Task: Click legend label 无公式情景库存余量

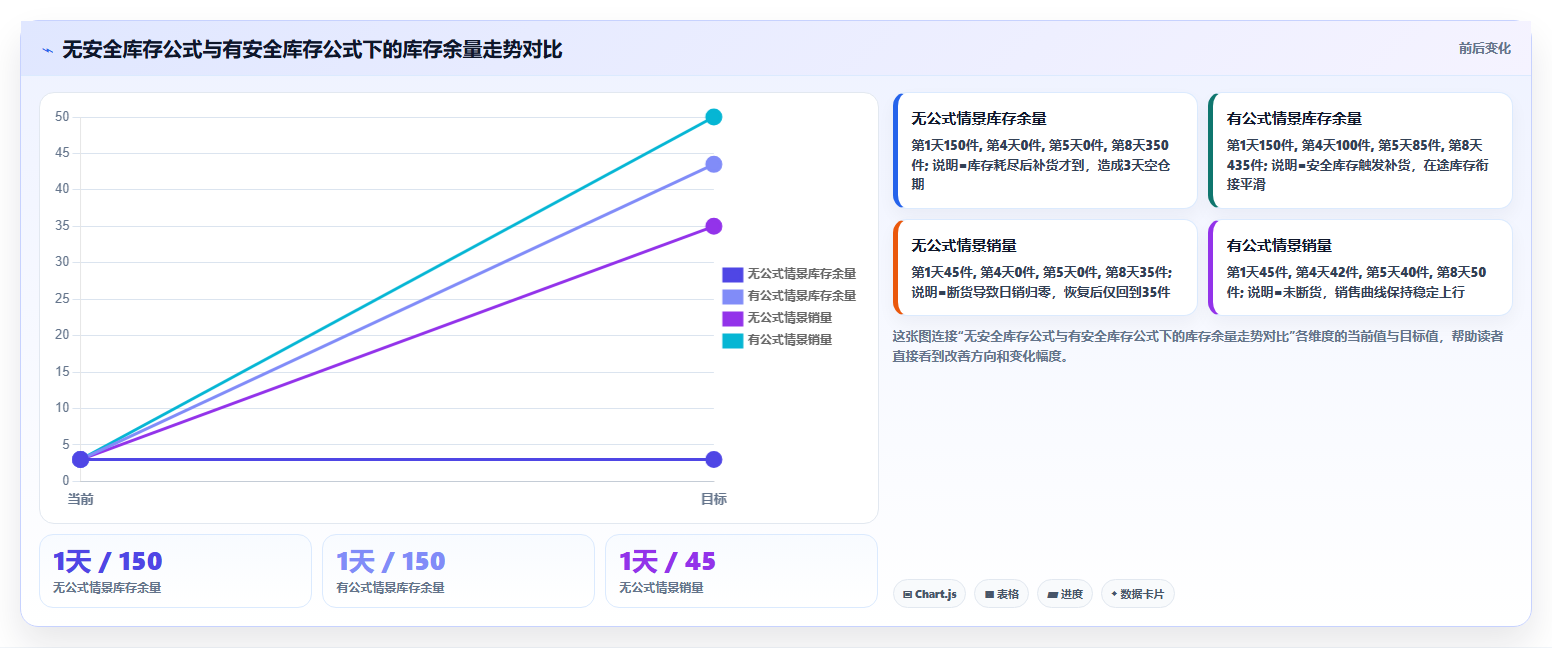Action: pyautogui.click(x=801, y=274)
